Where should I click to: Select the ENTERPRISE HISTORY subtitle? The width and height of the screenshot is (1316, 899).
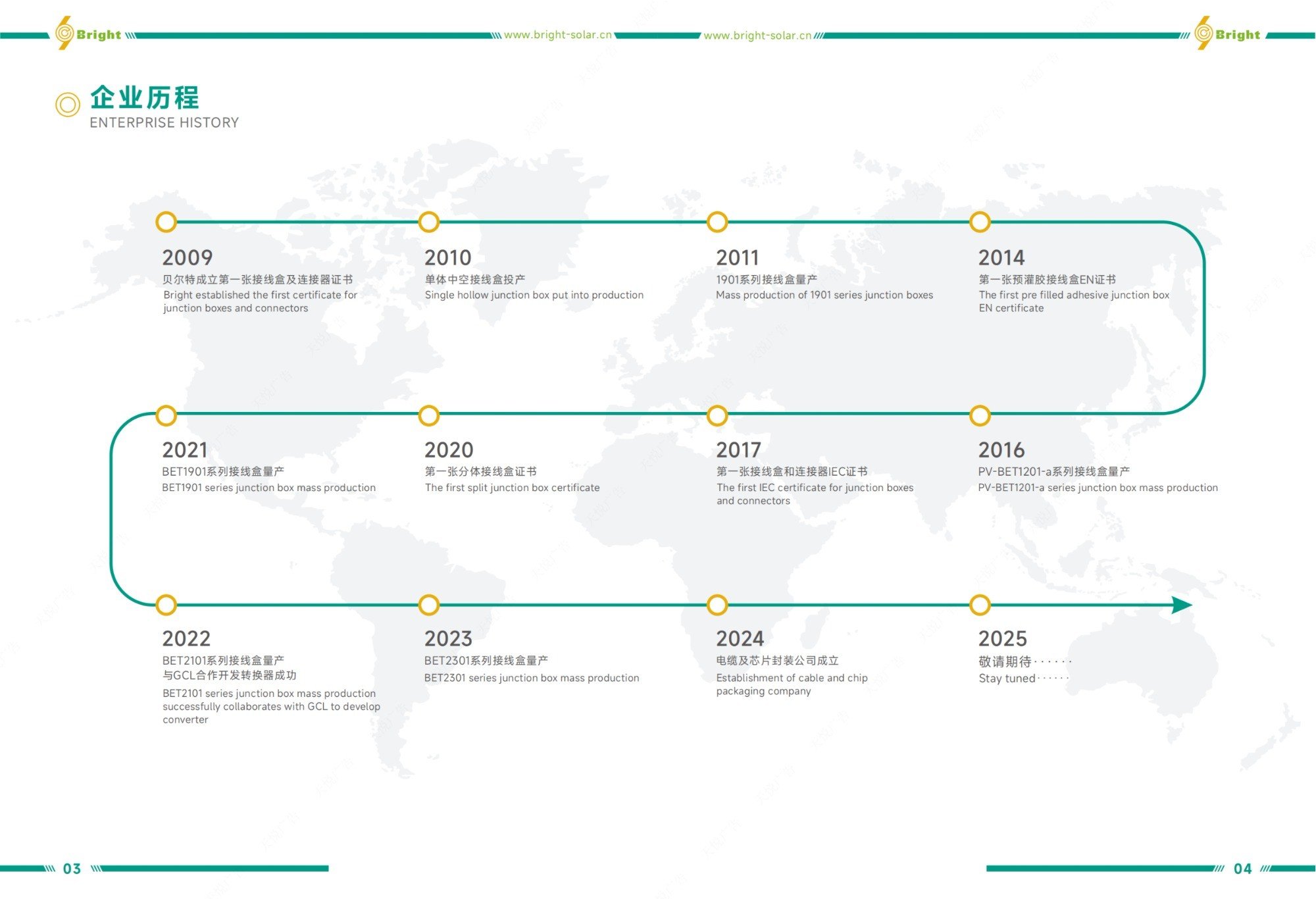164,122
